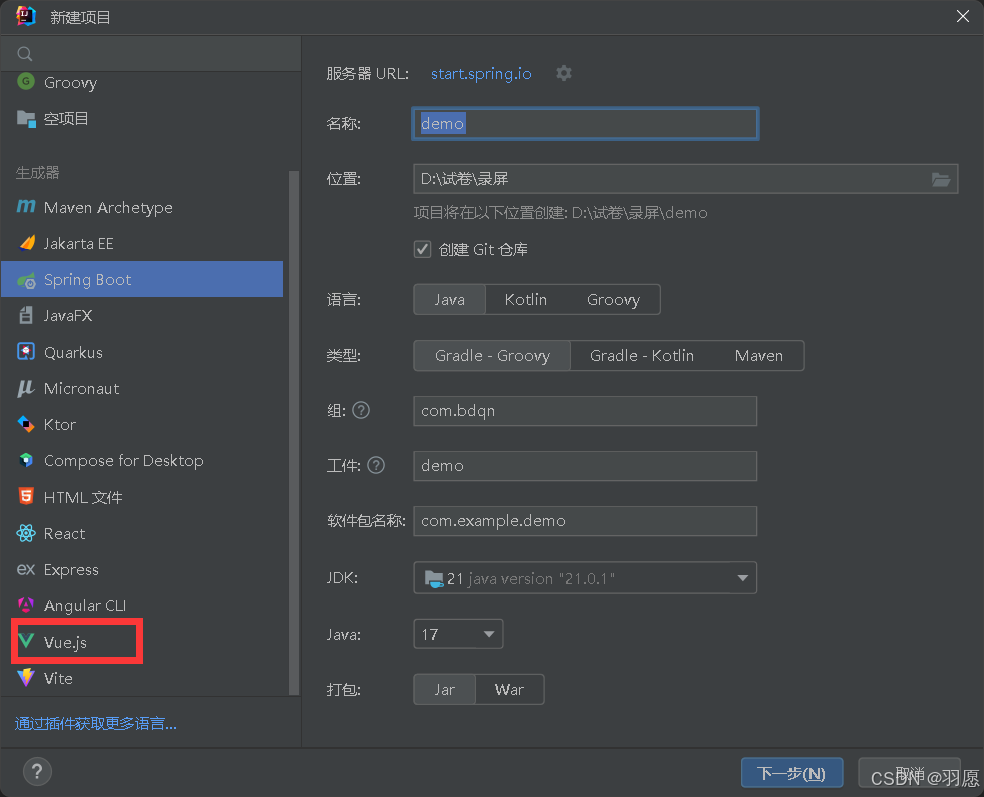The height and width of the screenshot is (797, 984).
Task: Click the Vue.js logo icon
Action: point(26,641)
